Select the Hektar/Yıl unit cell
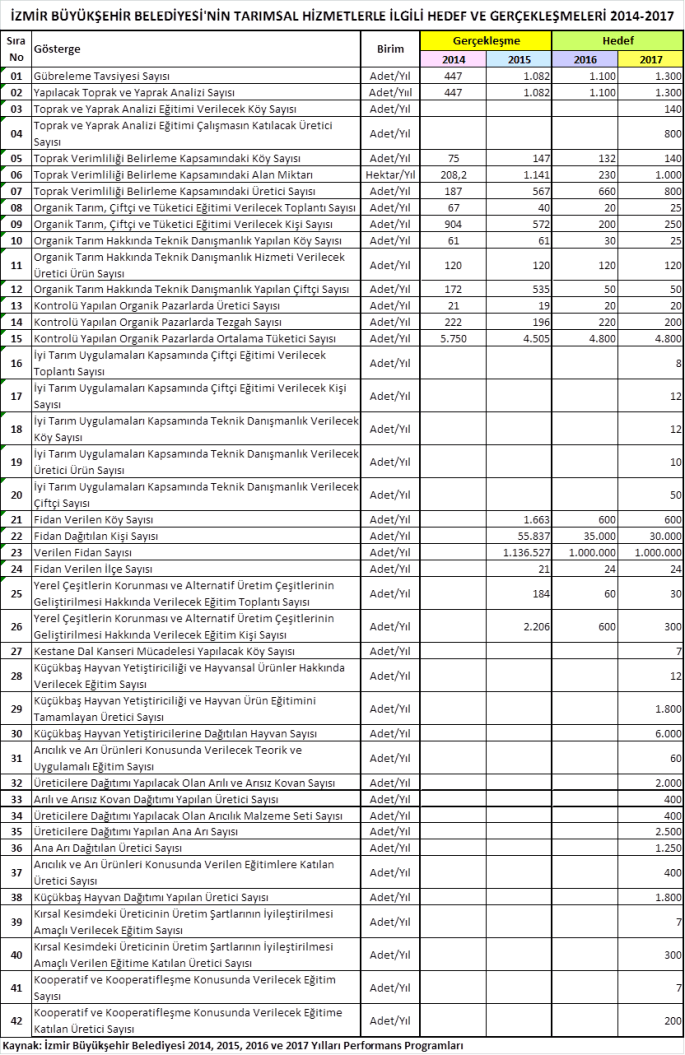Image resolution: width=685 pixels, height=1055 pixels. point(390,174)
